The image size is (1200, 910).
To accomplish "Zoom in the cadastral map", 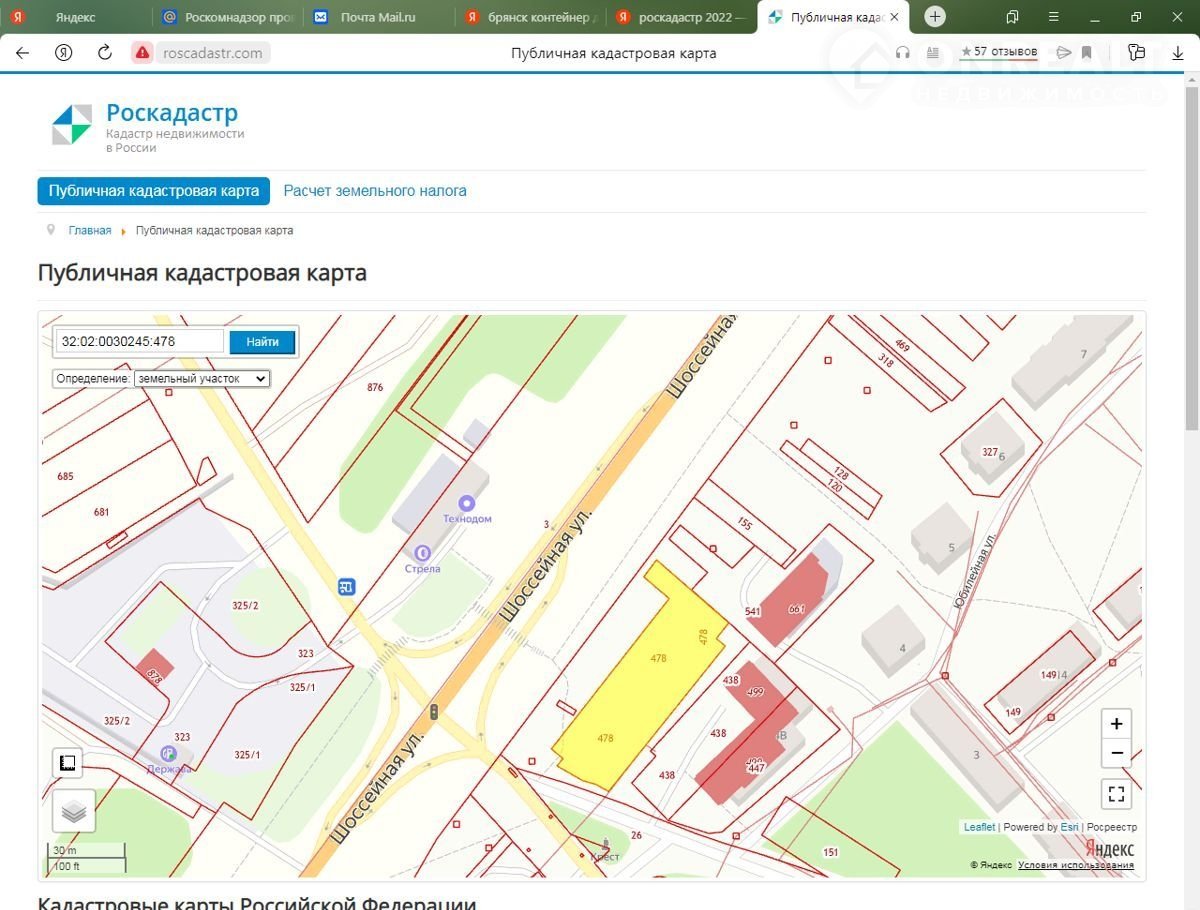I will pyautogui.click(x=1116, y=724).
